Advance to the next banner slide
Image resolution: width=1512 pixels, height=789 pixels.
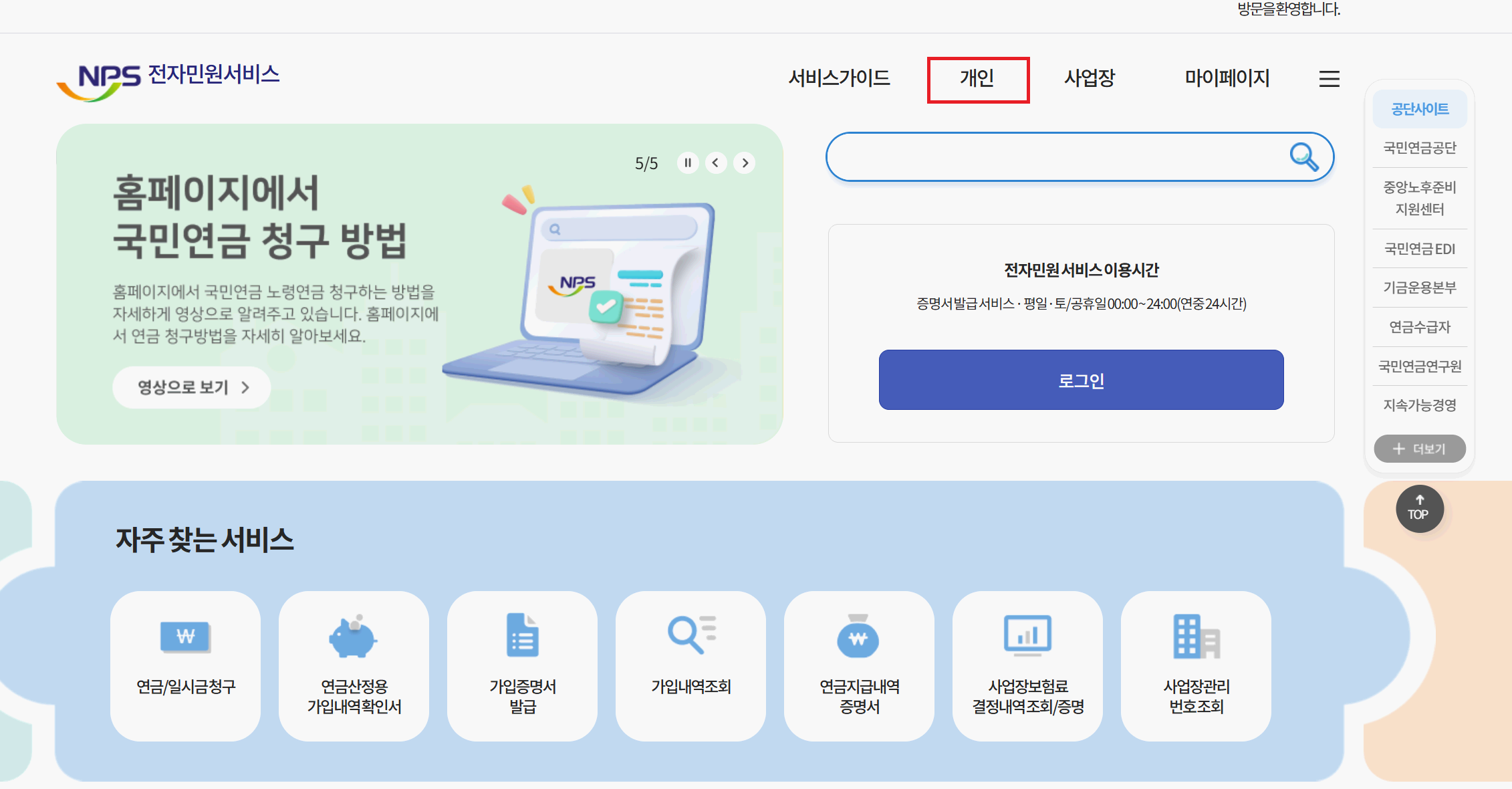[x=745, y=162]
